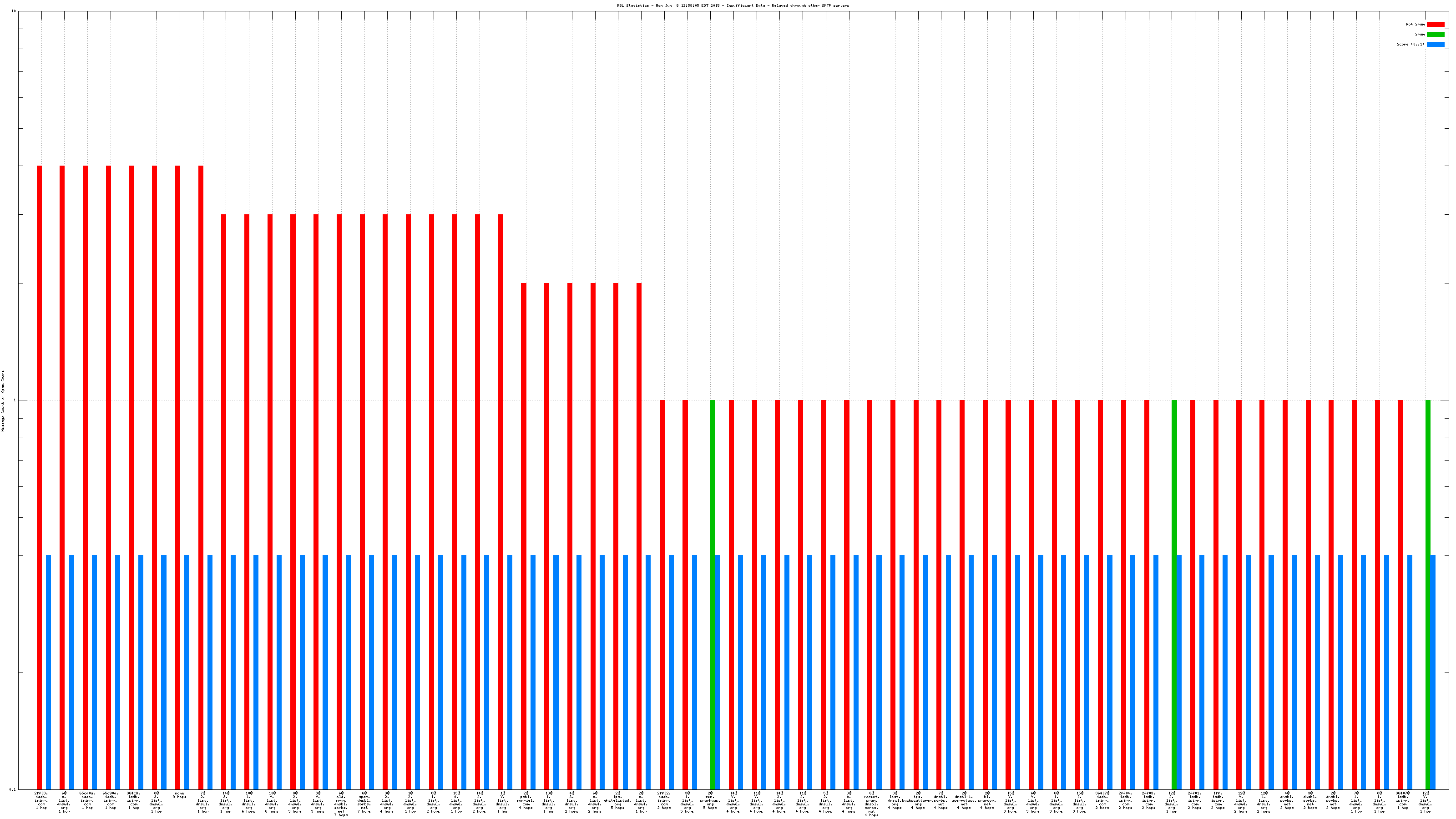Viewport: 1456px width, 819px height.
Task: Click the 'none 9 hops' x-axis label
Action: tap(179, 795)
